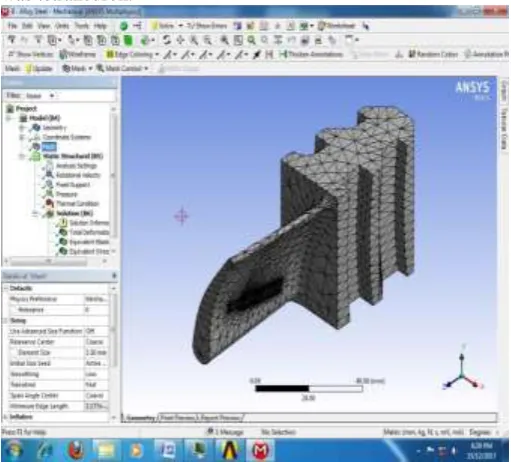Open the Edit menu
The width and height of the screenshot is (511, 462).
27,26
